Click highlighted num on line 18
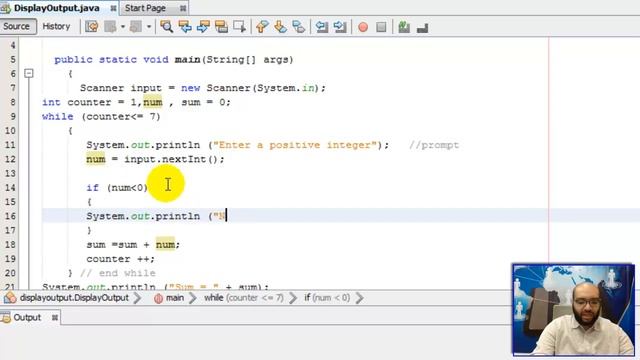Image resolution: width=640 pixels, height=360 pixels. tap(165, 244)
